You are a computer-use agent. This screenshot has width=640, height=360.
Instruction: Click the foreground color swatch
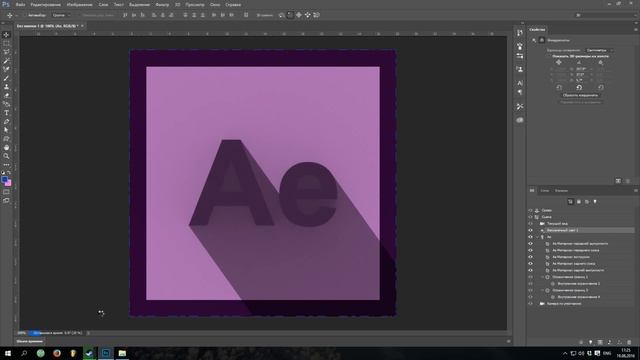(4, 180)
